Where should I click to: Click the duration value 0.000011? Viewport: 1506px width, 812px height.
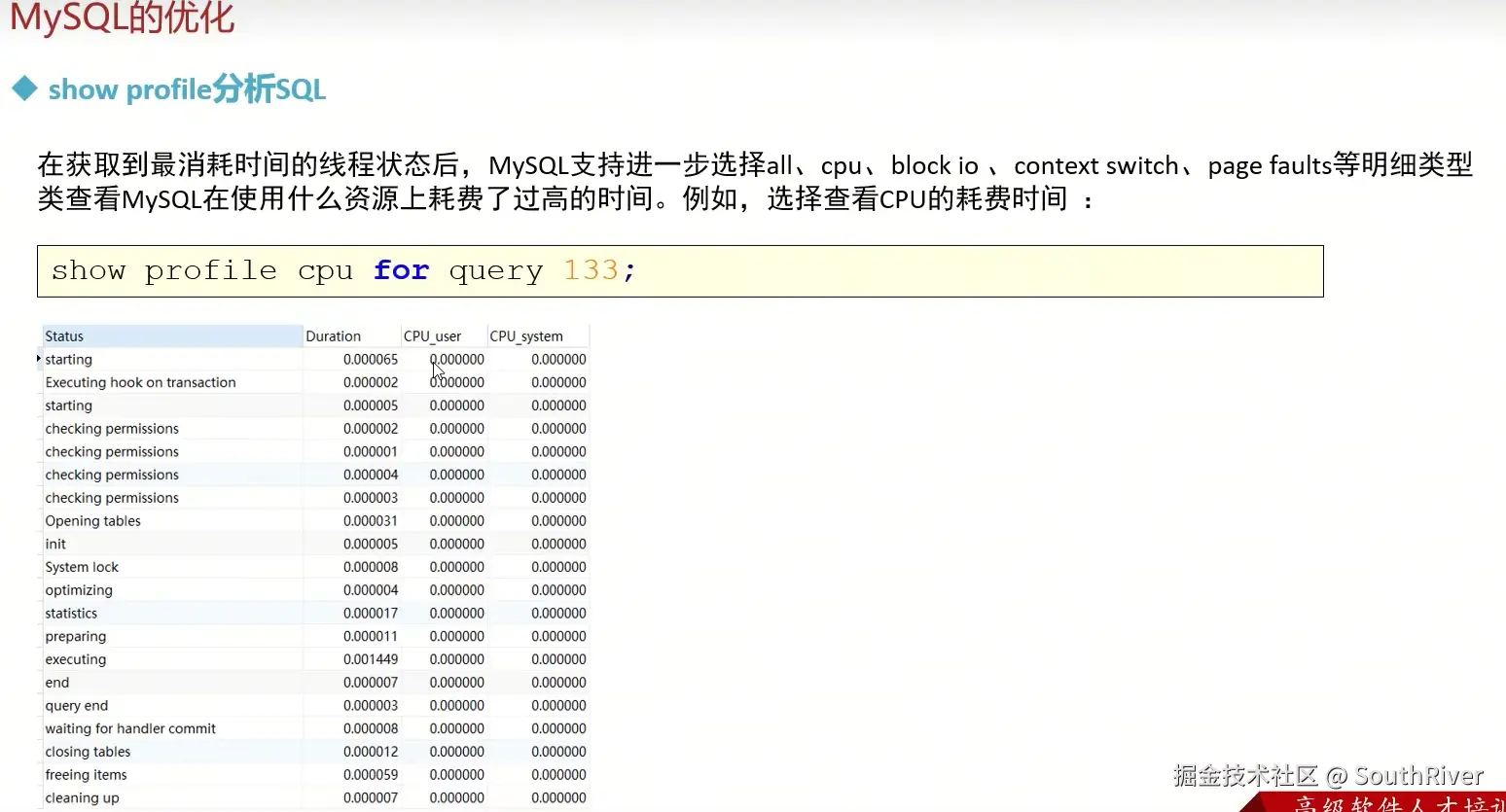pyautogui.click(x=371, y=637)
